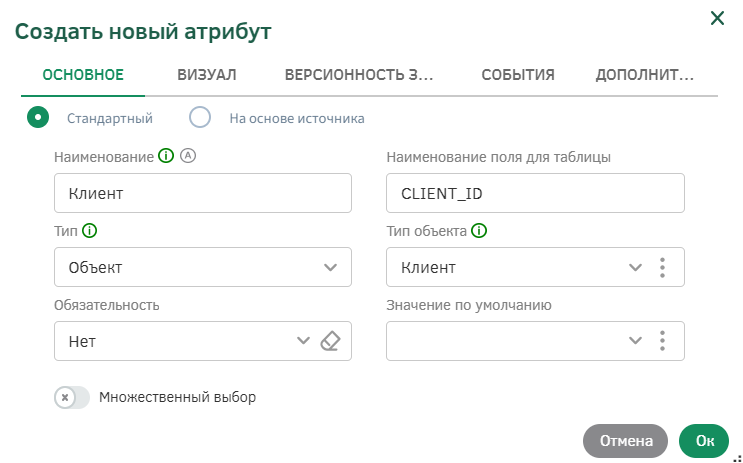Toggle the Множественный выбор switch
This screenshot has height=463, width=743.
coord(72,397)
